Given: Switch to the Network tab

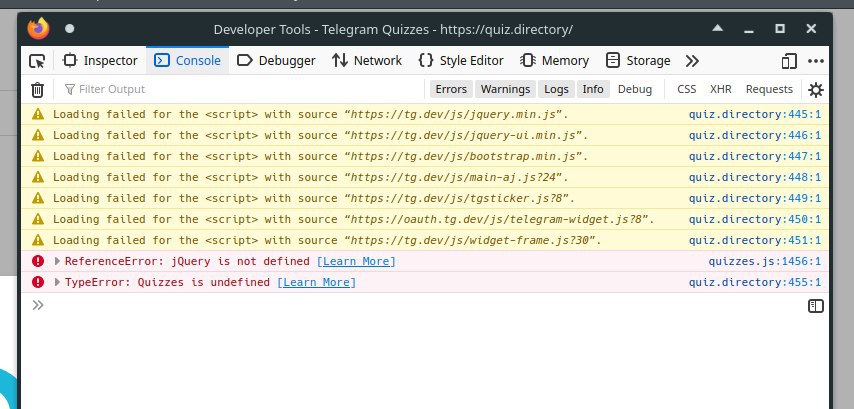Looking at the screenshot, I should click(x=367, y=61).
